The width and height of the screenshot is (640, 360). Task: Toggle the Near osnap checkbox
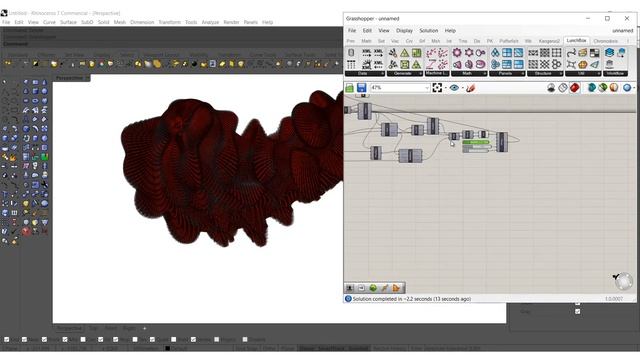(24, 339)
